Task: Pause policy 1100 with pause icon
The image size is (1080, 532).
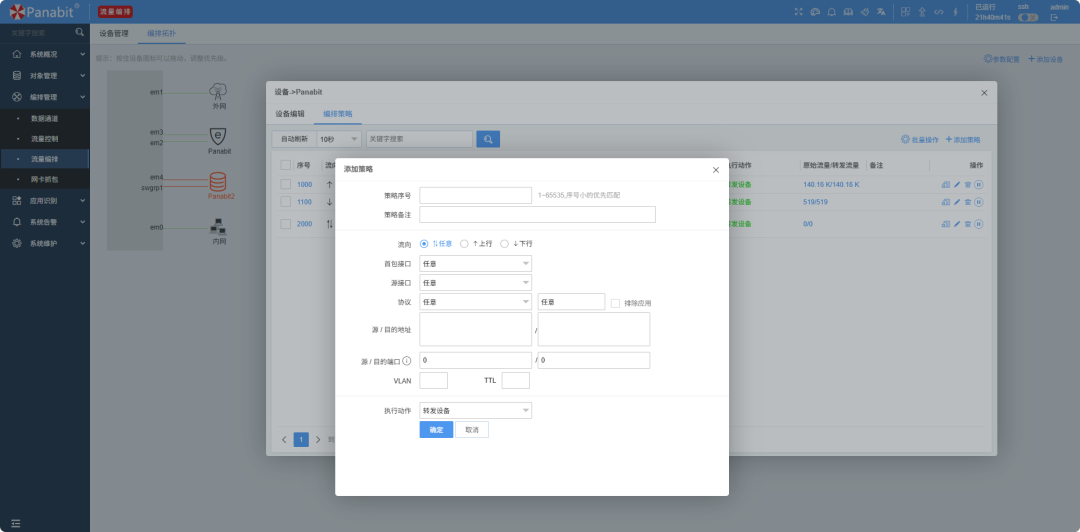Action: pyautogui.click(x=979, y=202)
